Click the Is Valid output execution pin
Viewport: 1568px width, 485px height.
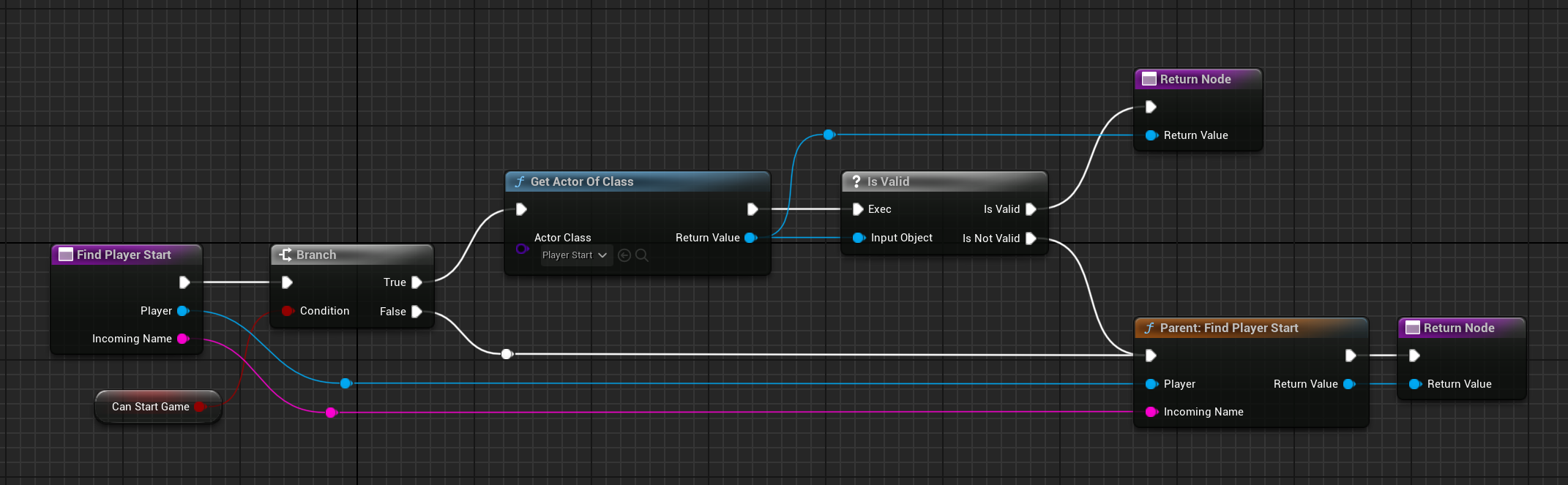coord(1031,209)
